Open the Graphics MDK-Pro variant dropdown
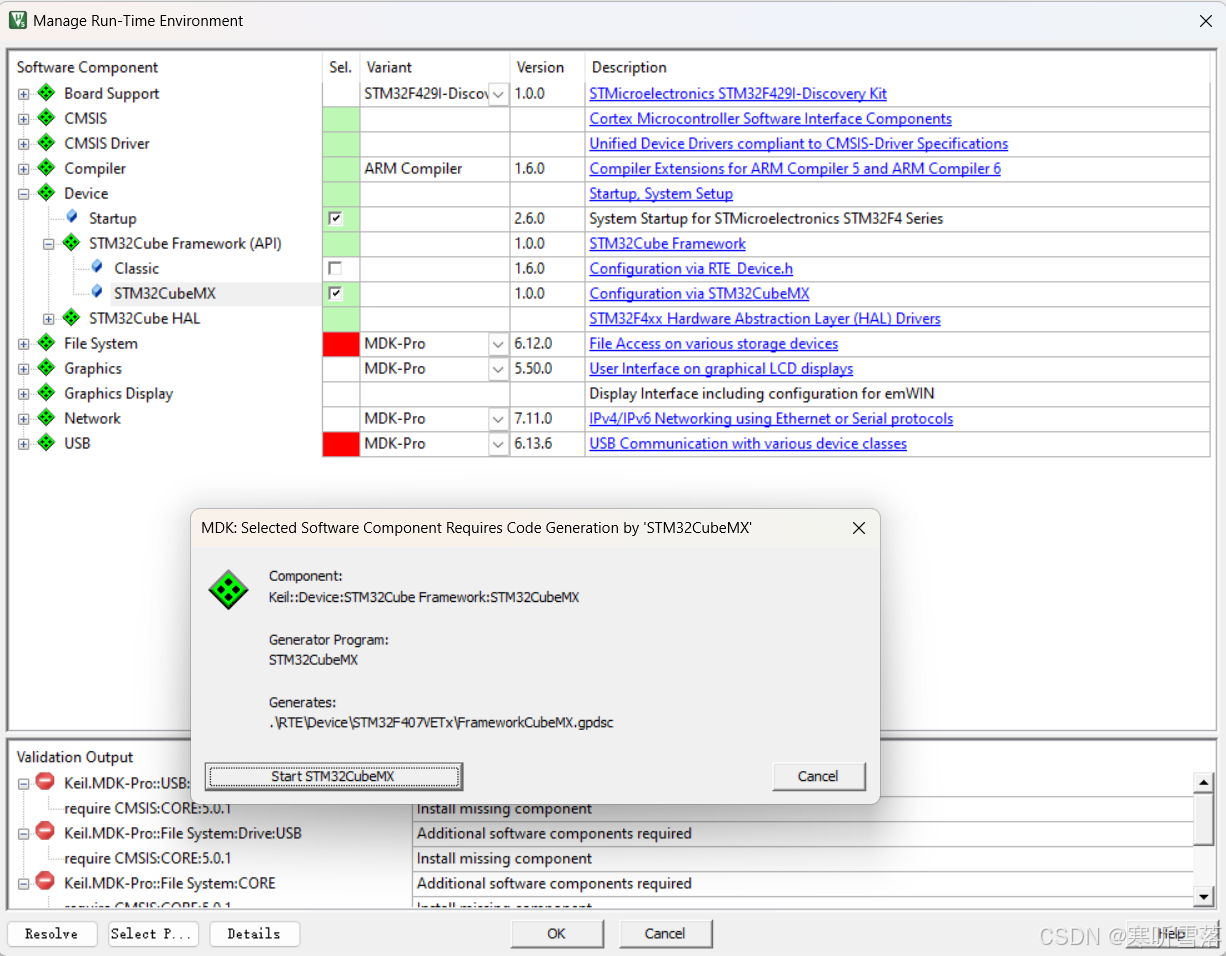Viewport: 1226px width, 956px height. click(x=498, y=369)
